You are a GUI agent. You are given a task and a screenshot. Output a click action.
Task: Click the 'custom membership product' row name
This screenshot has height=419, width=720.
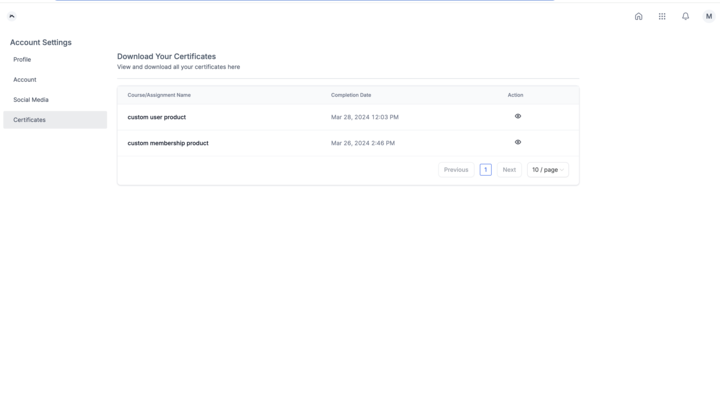168,143
